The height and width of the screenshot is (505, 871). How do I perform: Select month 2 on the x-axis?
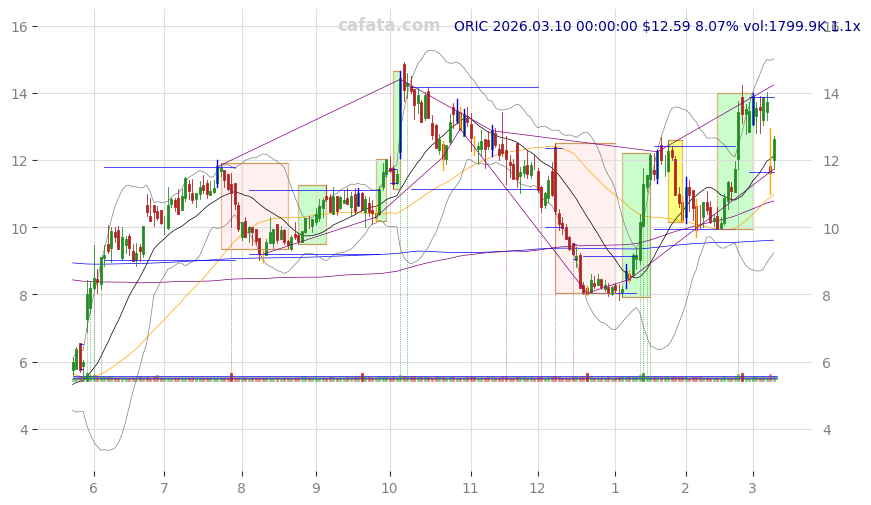[x=685, y=488]
